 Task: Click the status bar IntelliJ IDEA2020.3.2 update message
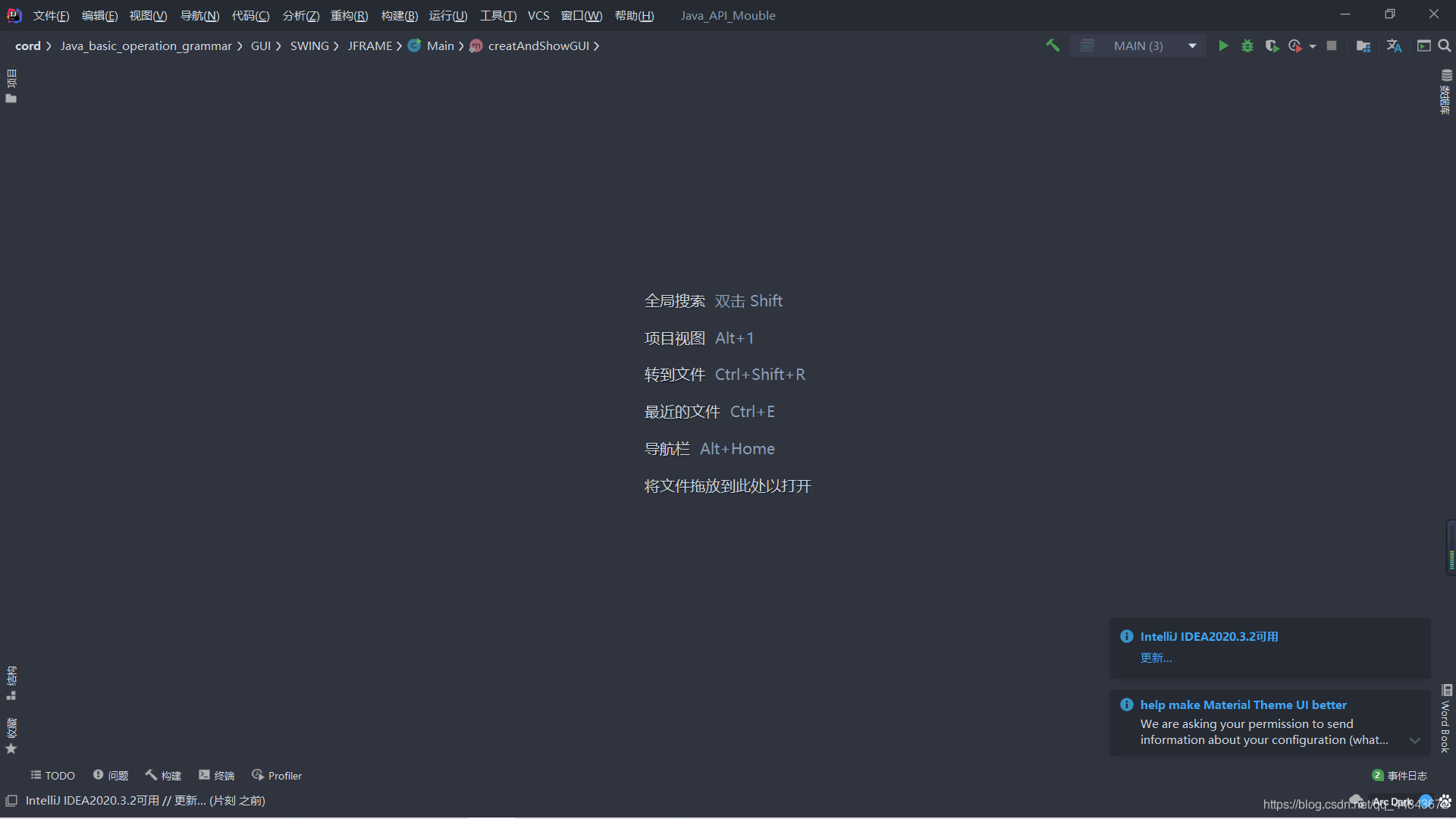point(146,801)
